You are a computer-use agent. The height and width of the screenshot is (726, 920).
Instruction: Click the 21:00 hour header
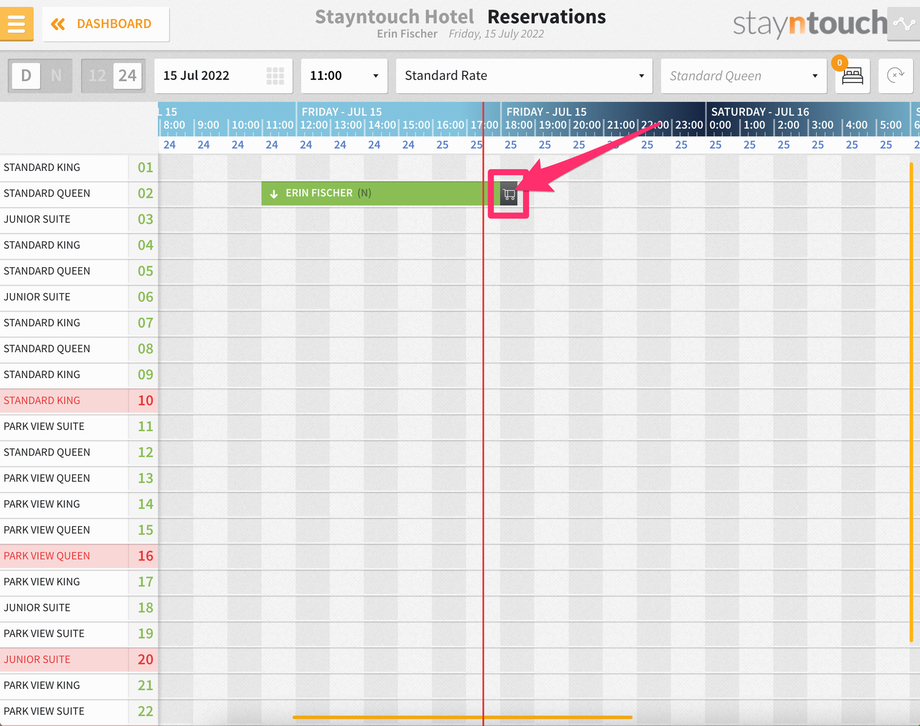pyautogui.click(x=621, y=126)
